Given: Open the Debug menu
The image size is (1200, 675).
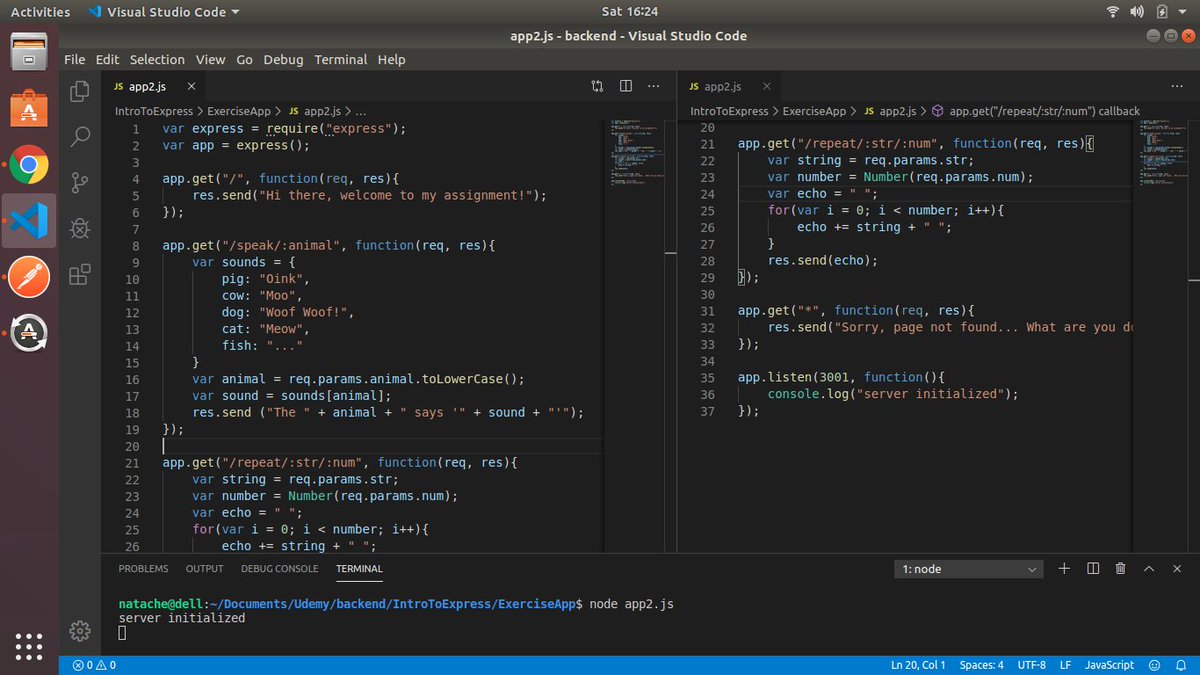Looking at the screenshot, I should (x=283, y=60).
